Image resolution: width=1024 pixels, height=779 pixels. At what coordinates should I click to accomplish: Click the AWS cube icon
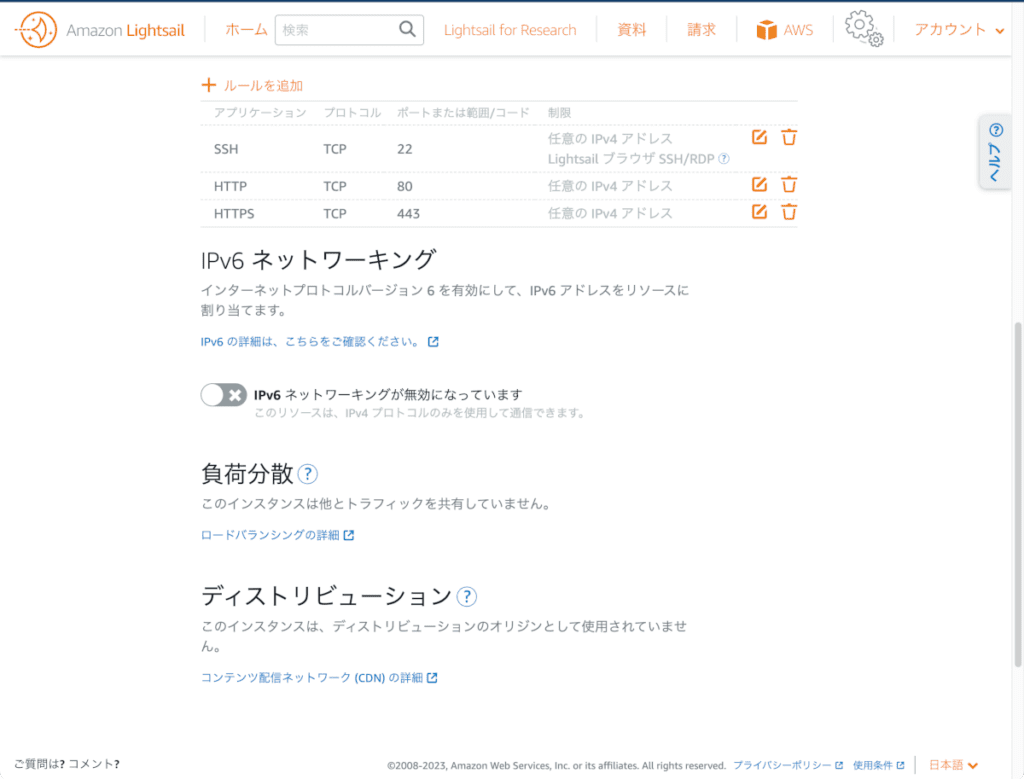766,30
